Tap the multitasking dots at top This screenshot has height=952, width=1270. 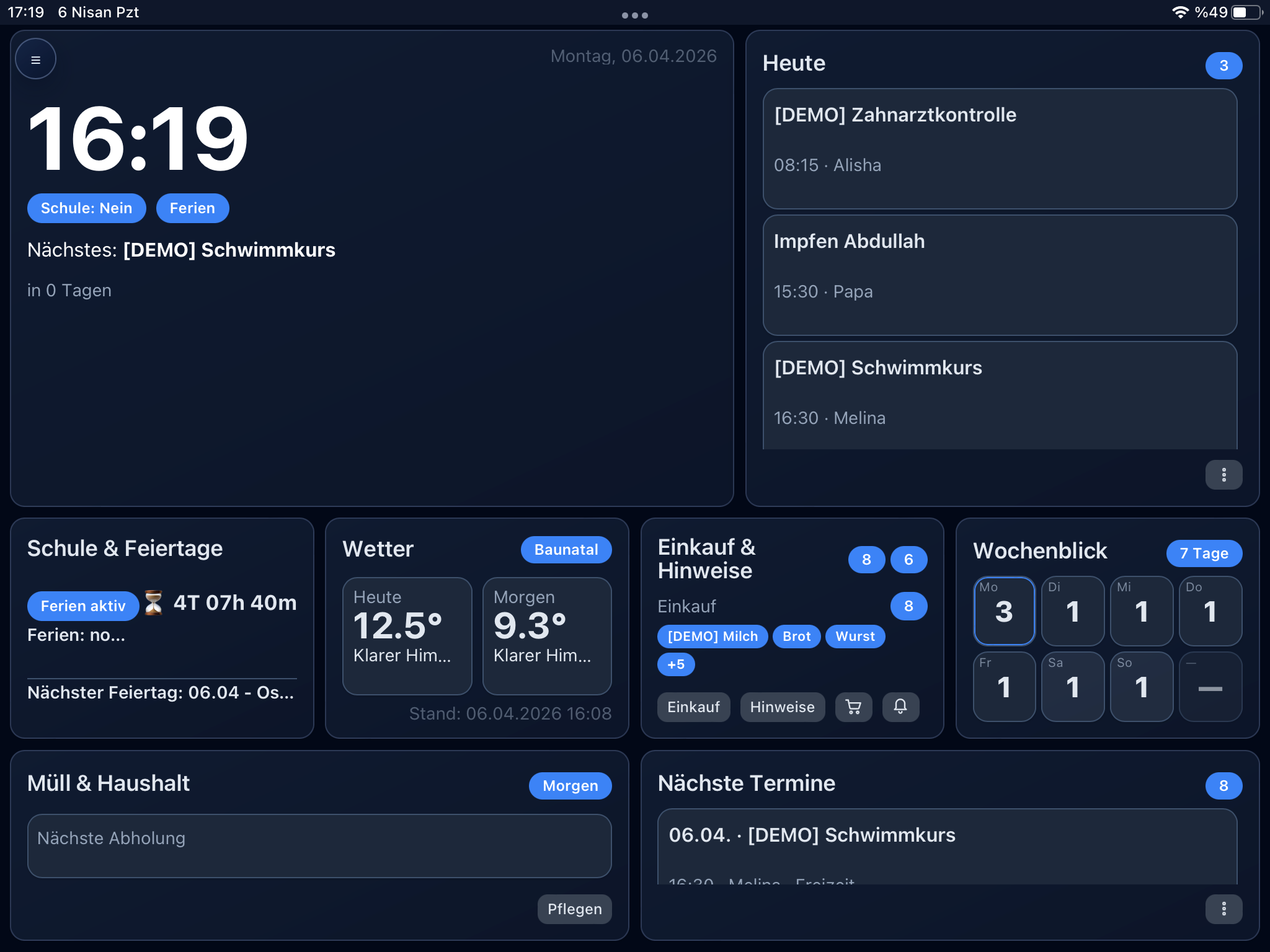click(634, 15)
